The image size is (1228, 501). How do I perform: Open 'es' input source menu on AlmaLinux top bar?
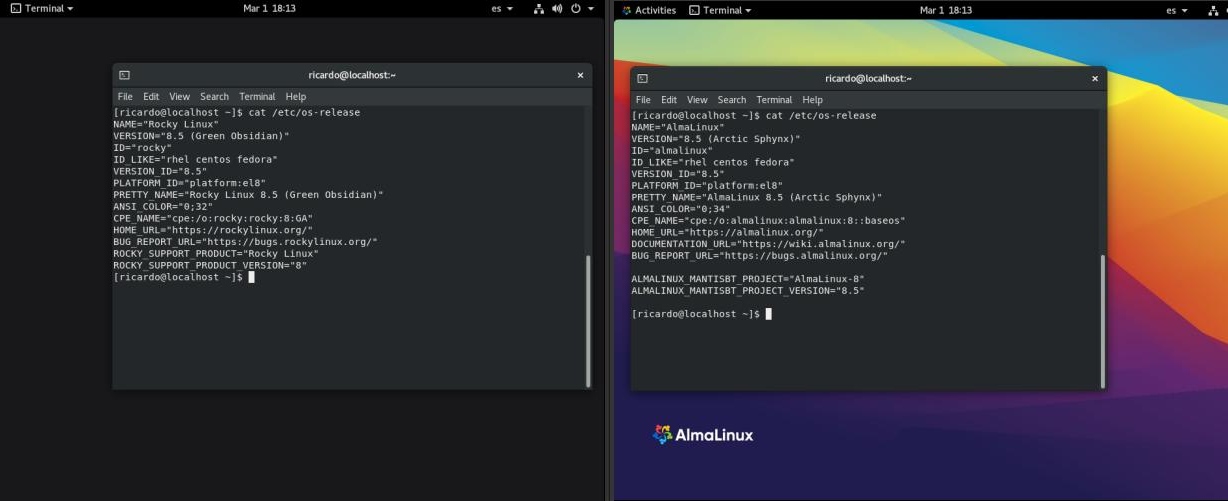tap(1177, 10)
